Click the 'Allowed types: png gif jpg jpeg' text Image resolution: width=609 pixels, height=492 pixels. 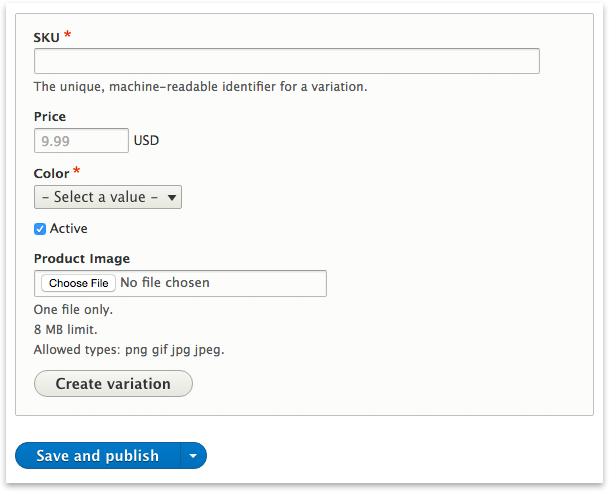(x=129, y=349)
